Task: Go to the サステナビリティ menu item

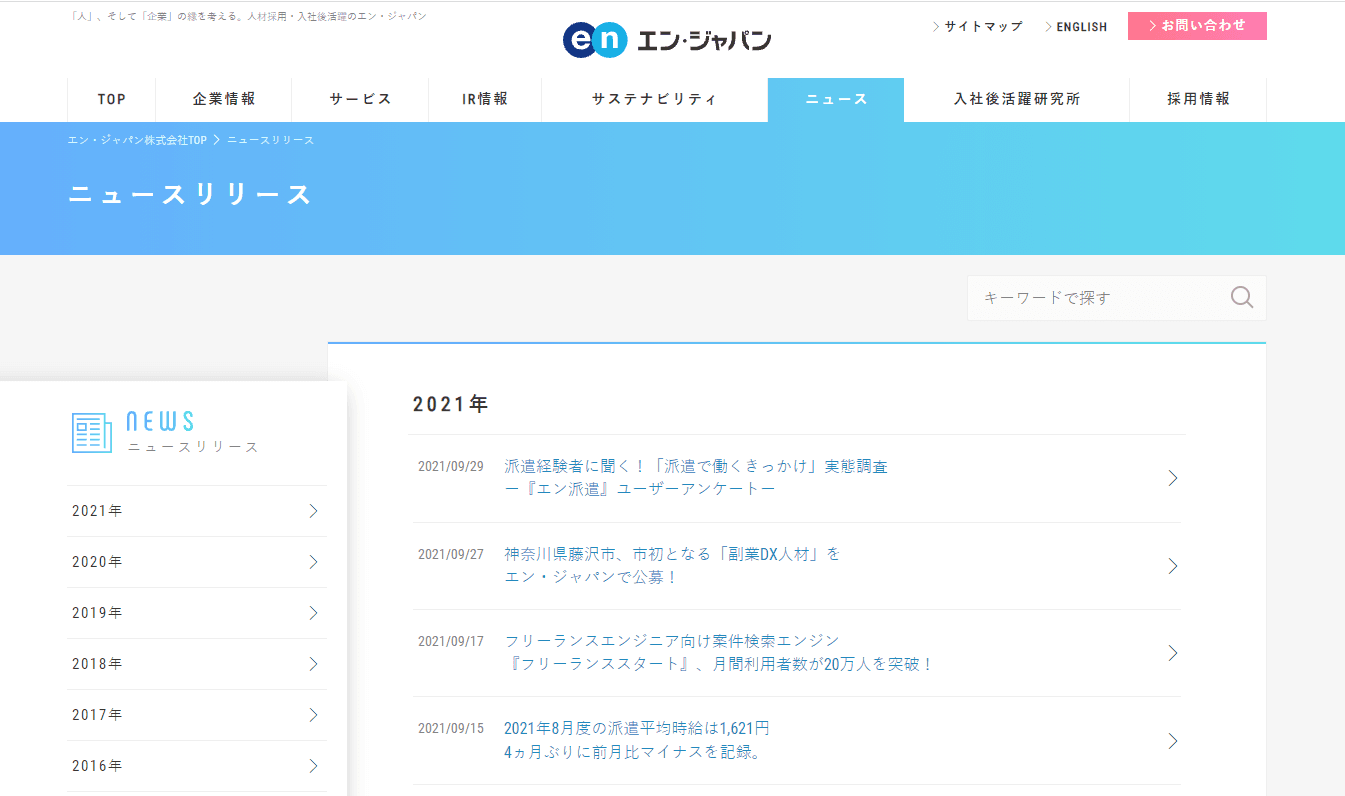Action: 654,99
